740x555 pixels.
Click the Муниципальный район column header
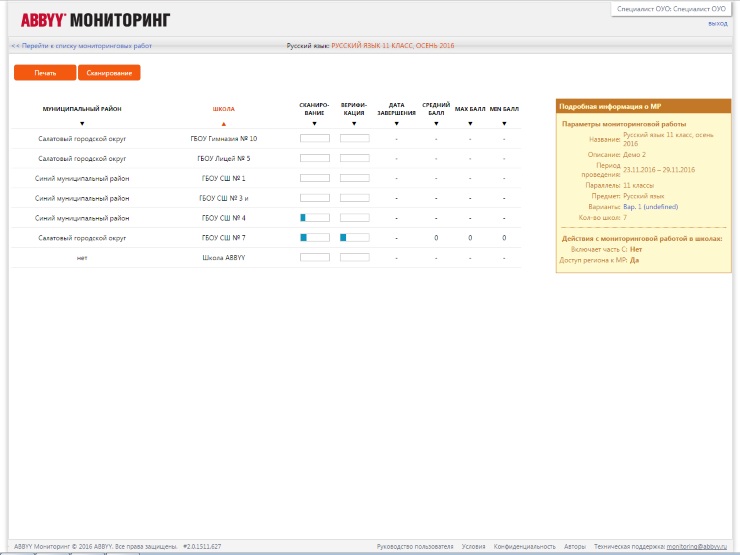82,109
